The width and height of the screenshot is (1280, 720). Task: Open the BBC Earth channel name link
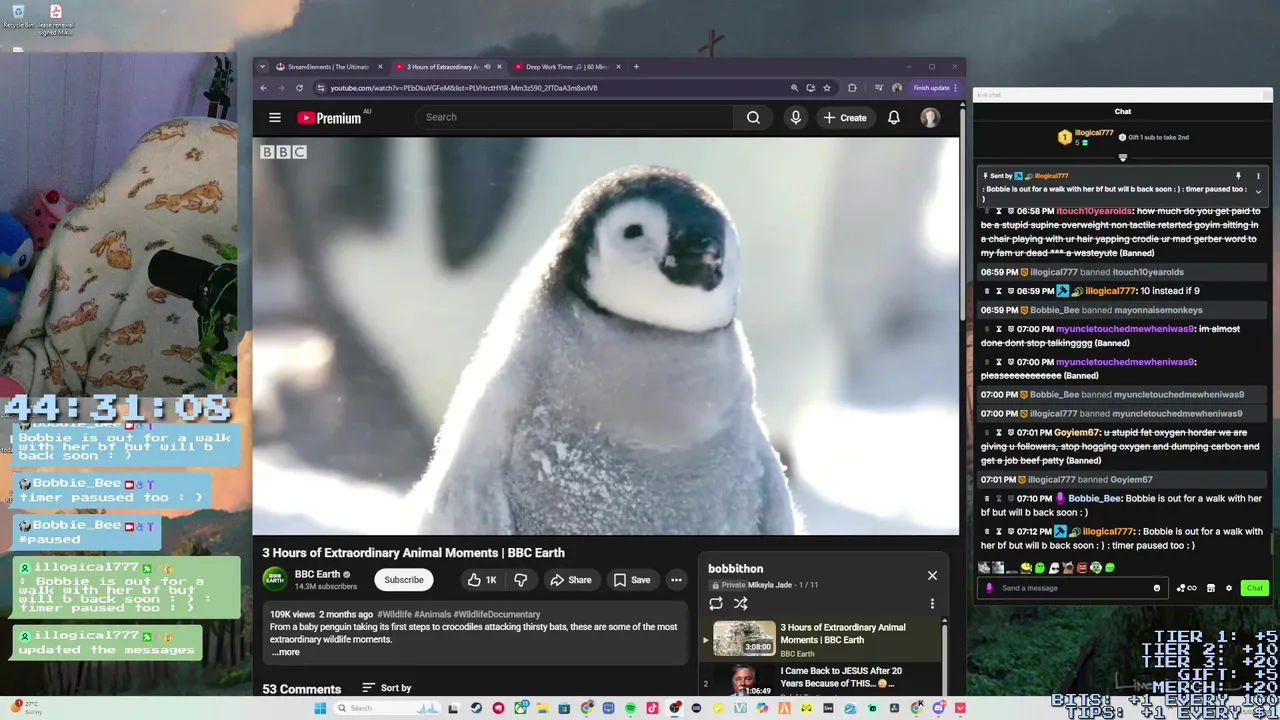pyautogui.click(x=317, y=575)
